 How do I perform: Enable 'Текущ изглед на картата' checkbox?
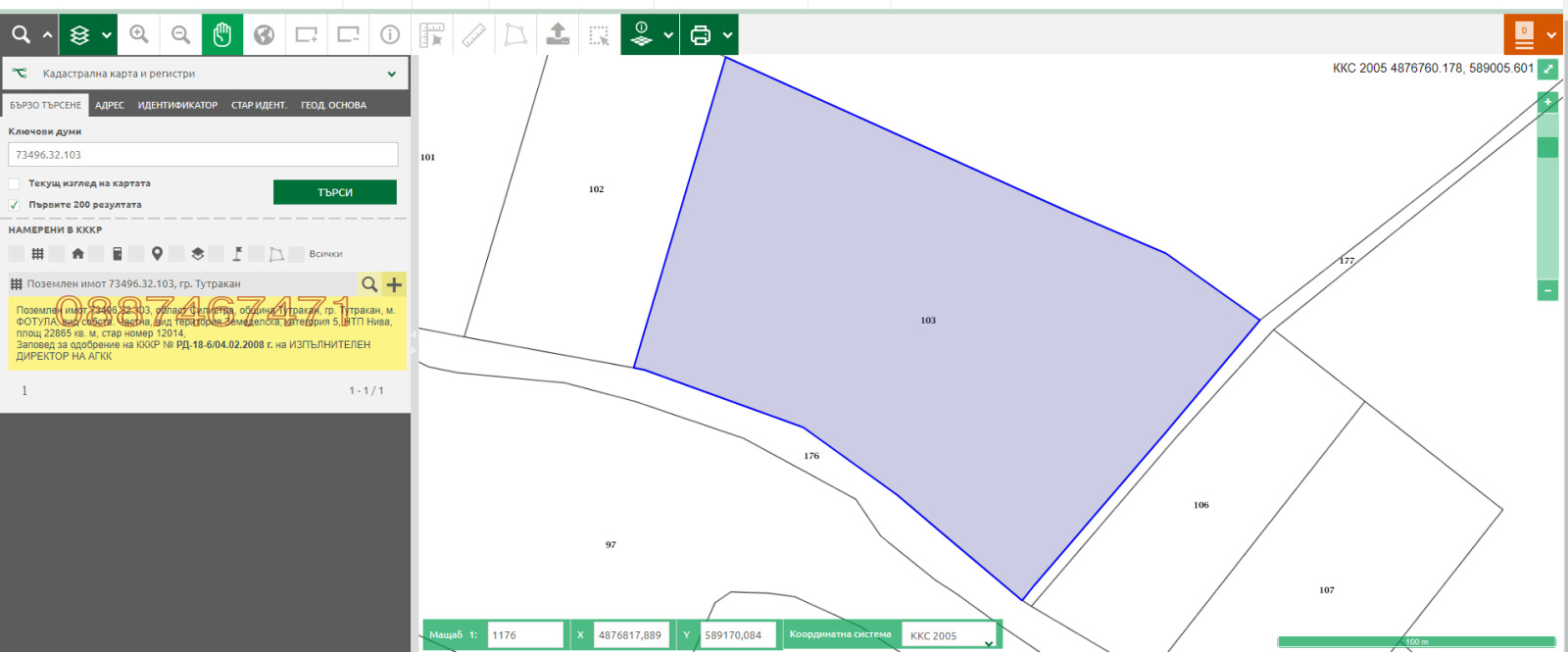pyautogui.click(x=15, y=183)
